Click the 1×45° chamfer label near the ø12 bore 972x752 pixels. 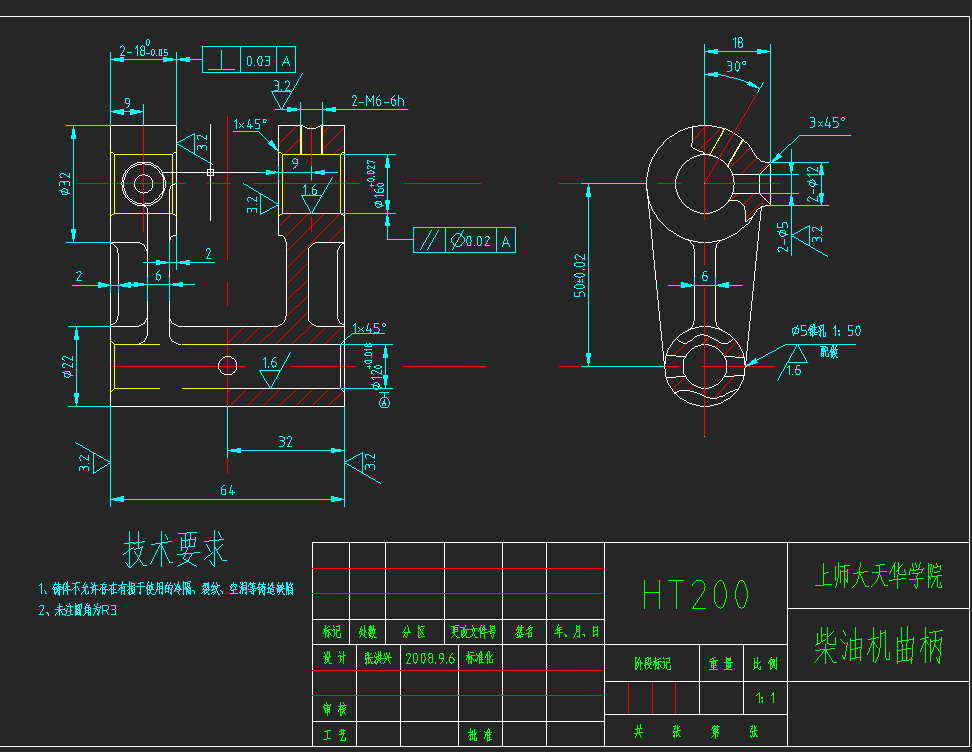[x=369, y=327]
